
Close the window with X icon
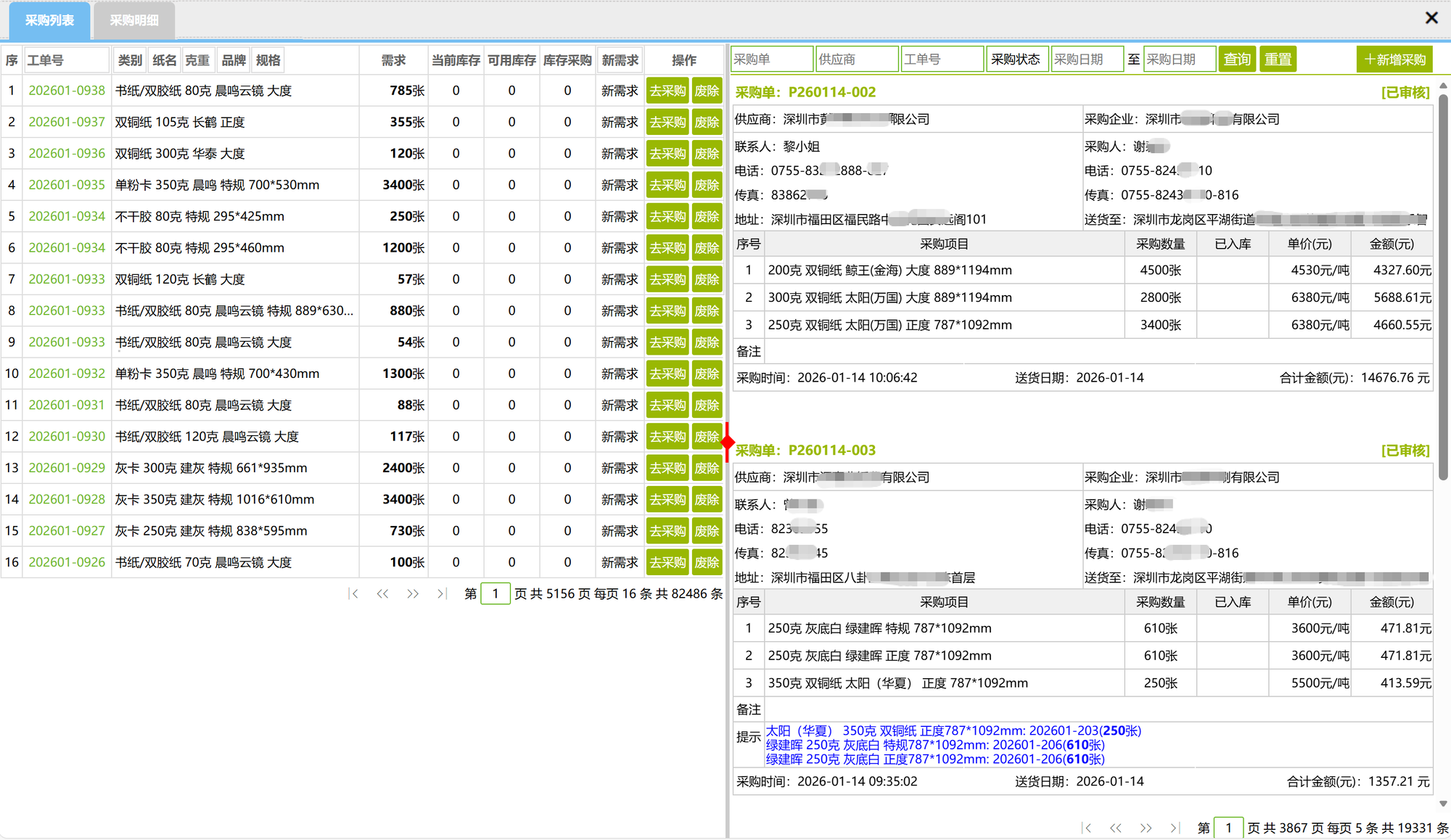coord(1431,17)
